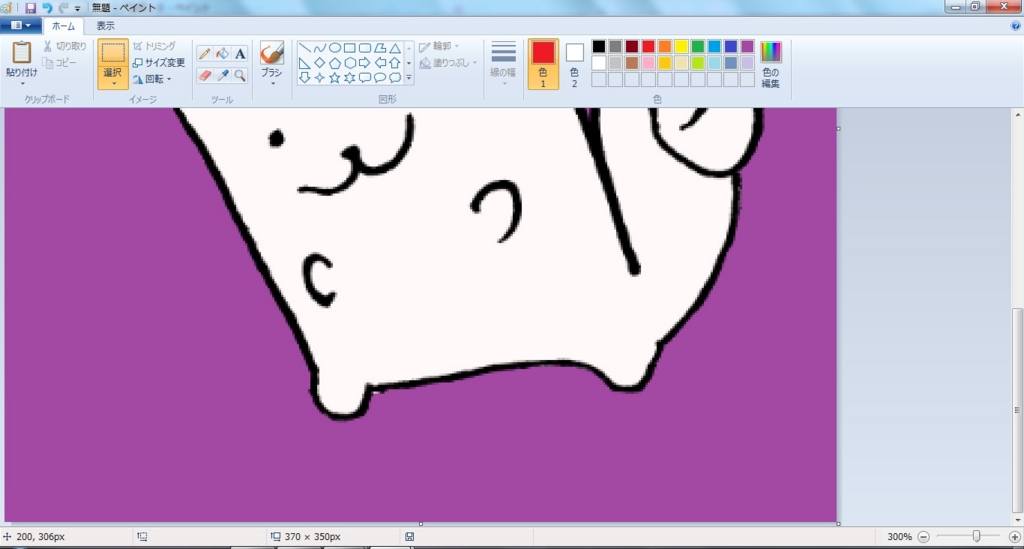The height and width of the screenshot is (549, 1024).
Task: Choose the Oval shape
Action: pos(334,48)
